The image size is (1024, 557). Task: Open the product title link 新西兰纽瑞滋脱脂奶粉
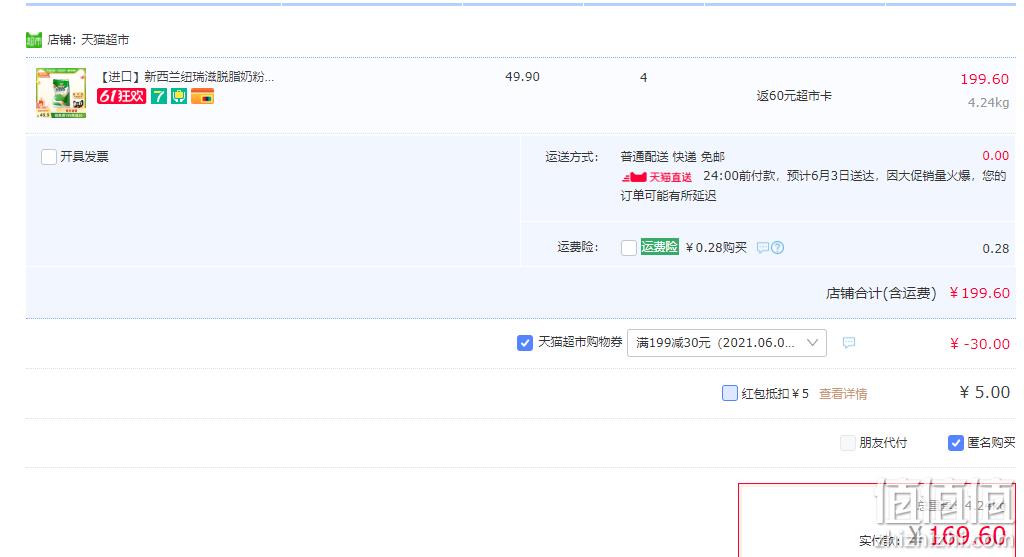(187, 76)
